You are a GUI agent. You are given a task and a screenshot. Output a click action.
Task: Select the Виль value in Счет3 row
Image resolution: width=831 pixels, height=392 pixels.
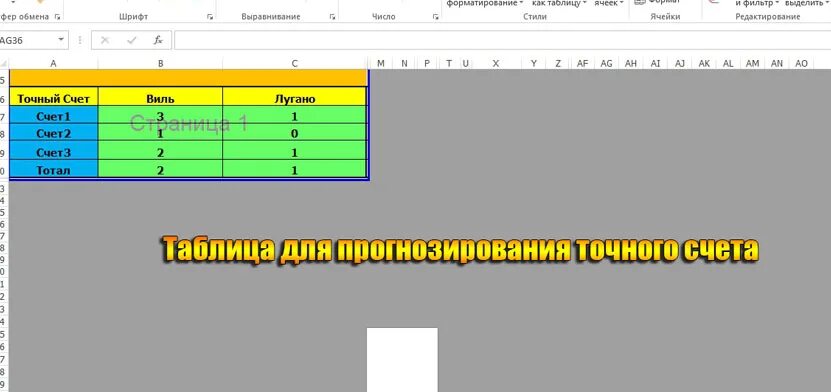(161, 150)
